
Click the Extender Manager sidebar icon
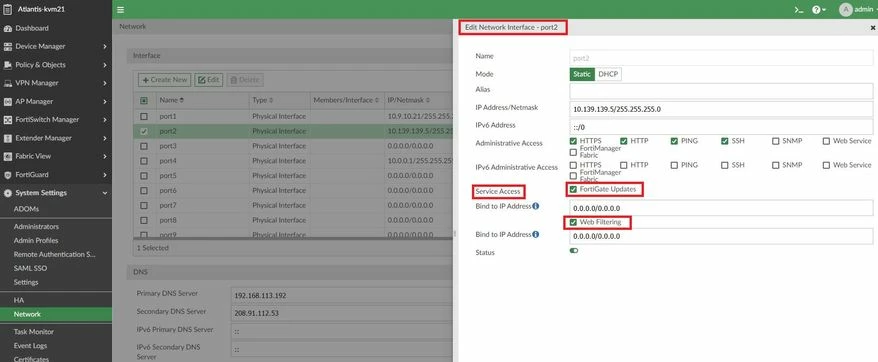(x=8, y=138)
